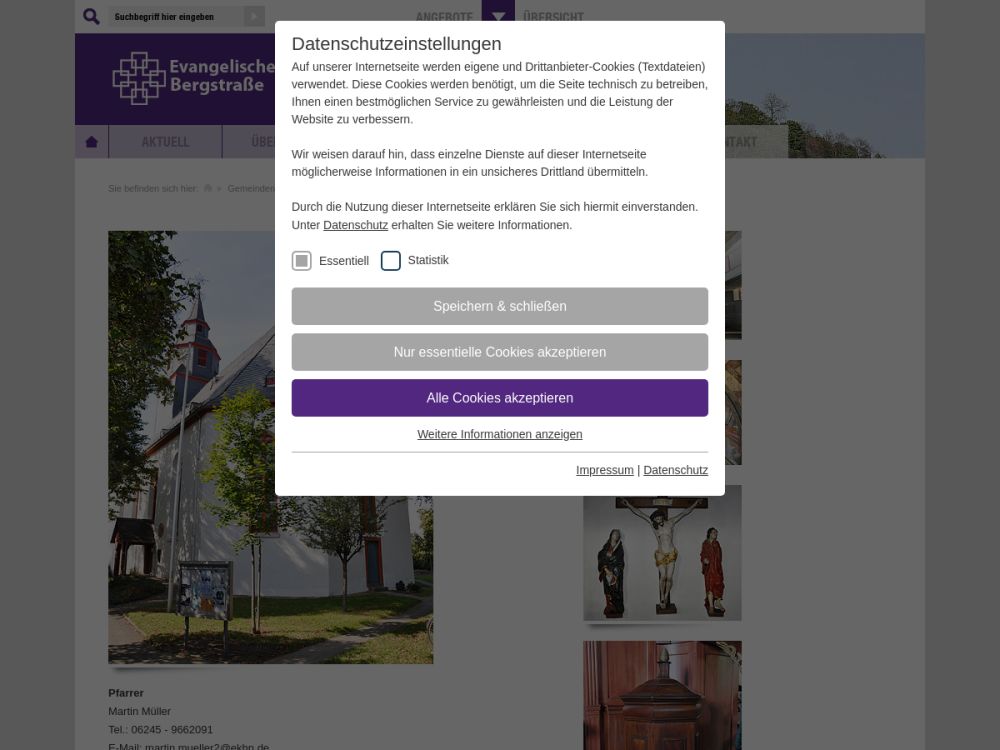Open the crucifix statues thumbnail
The height and width of the screenshot is (750, 1000).
[x=662, y=553]
